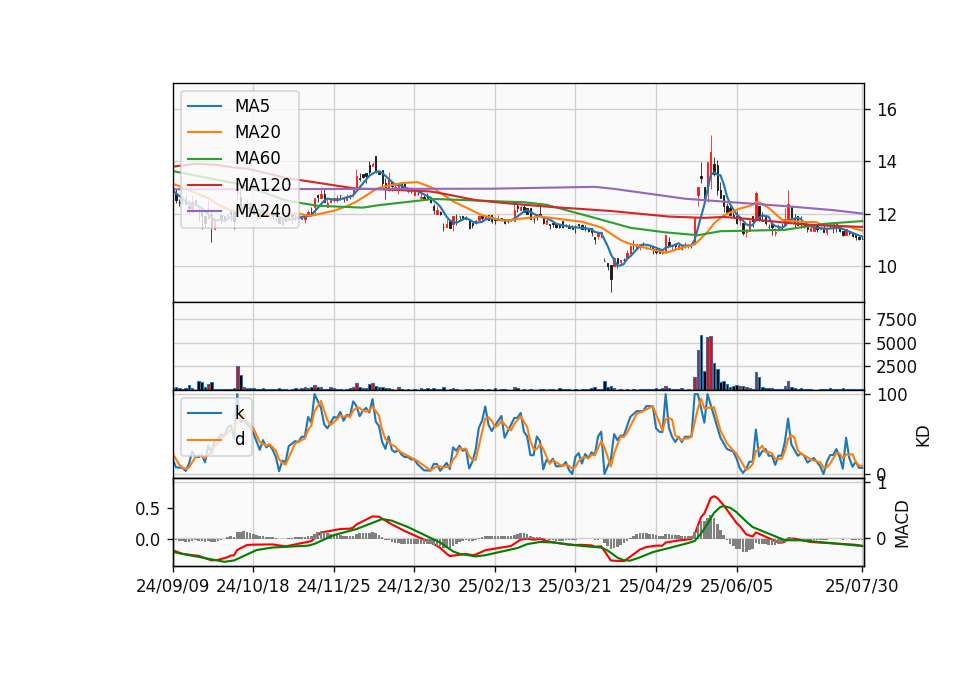Click the KD axis value 100

click(892, 395)
